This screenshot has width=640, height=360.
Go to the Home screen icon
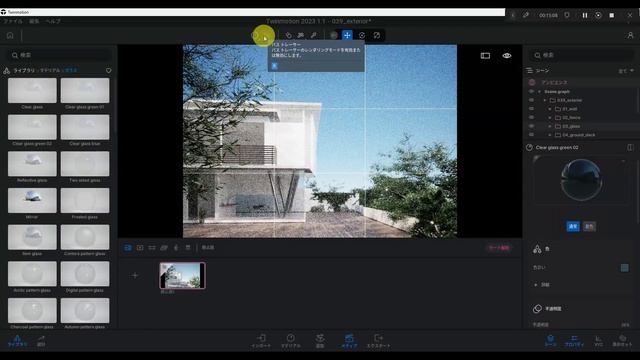point(10,36)
